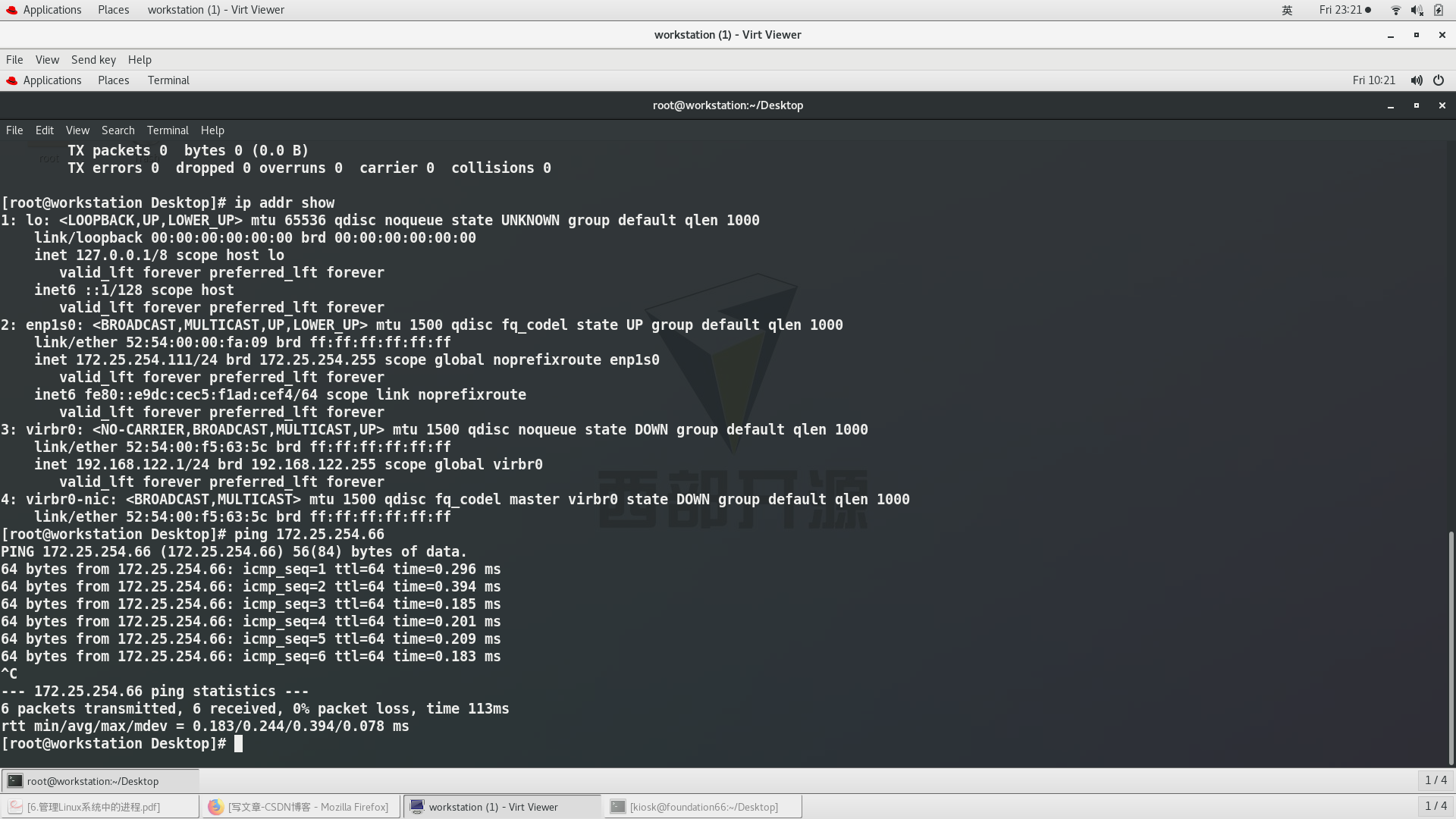This screenshot has width=1456, height=819.
Task: Click the host Wi-Fi status icon
Action: point(1395,10)
